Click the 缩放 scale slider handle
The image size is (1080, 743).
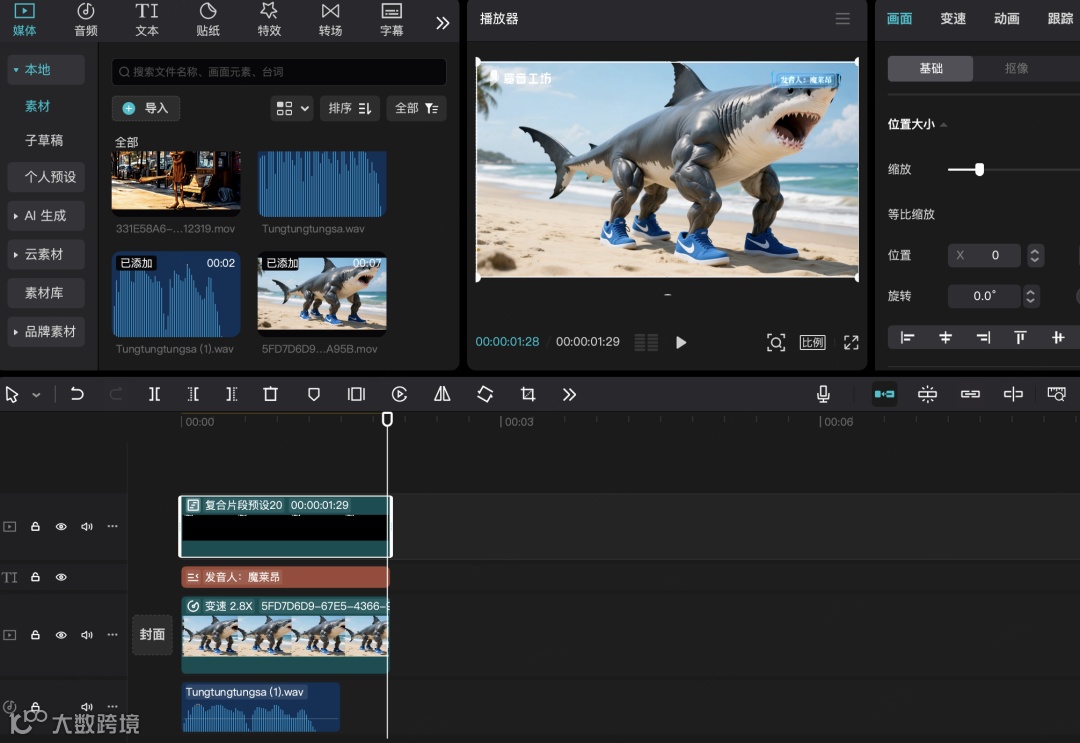coord(979,170)
